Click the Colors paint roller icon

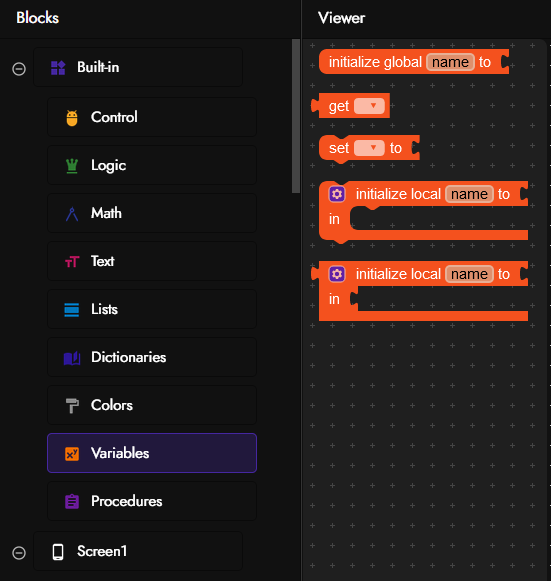tap(72, 406)
